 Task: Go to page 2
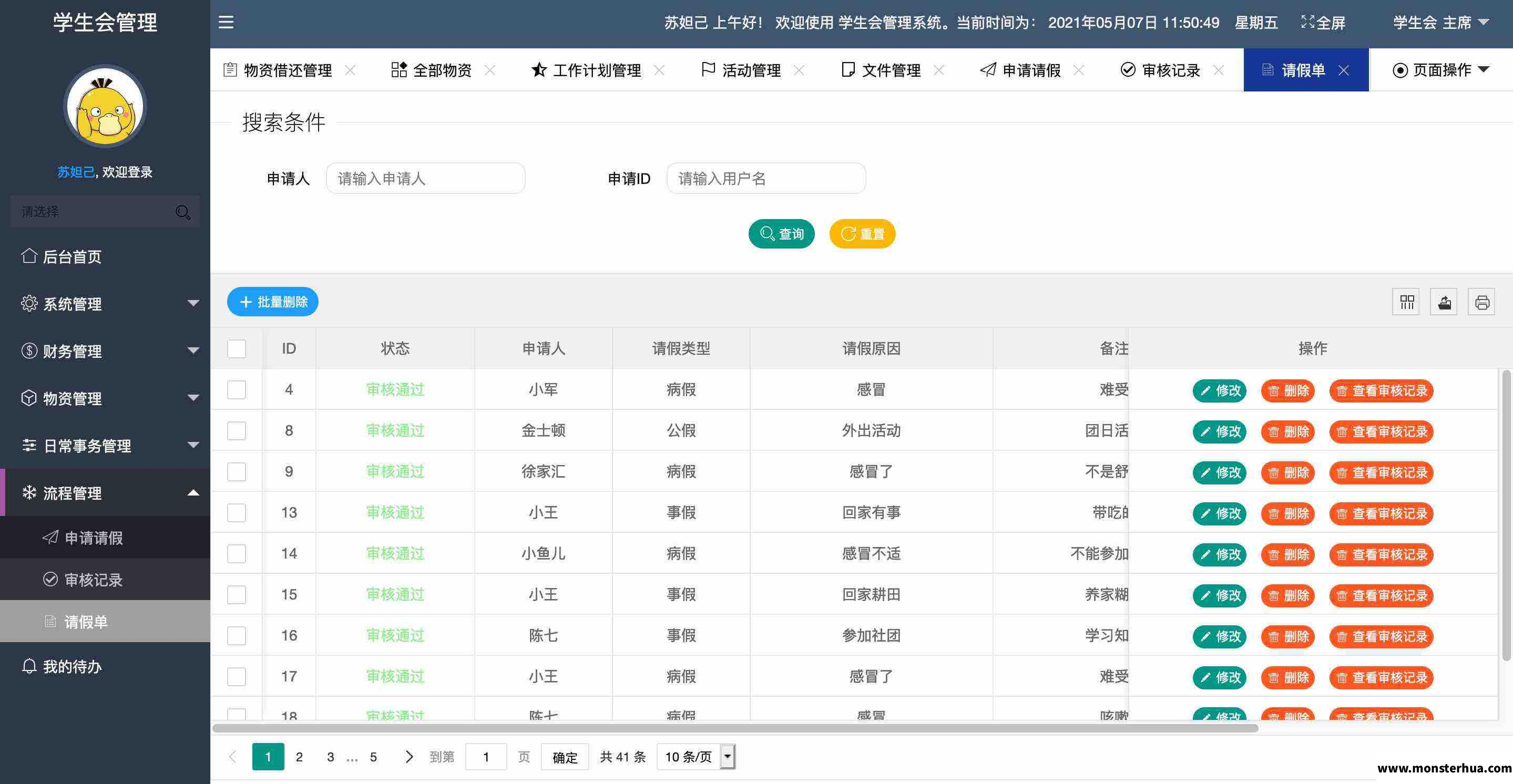pos(299,756)
